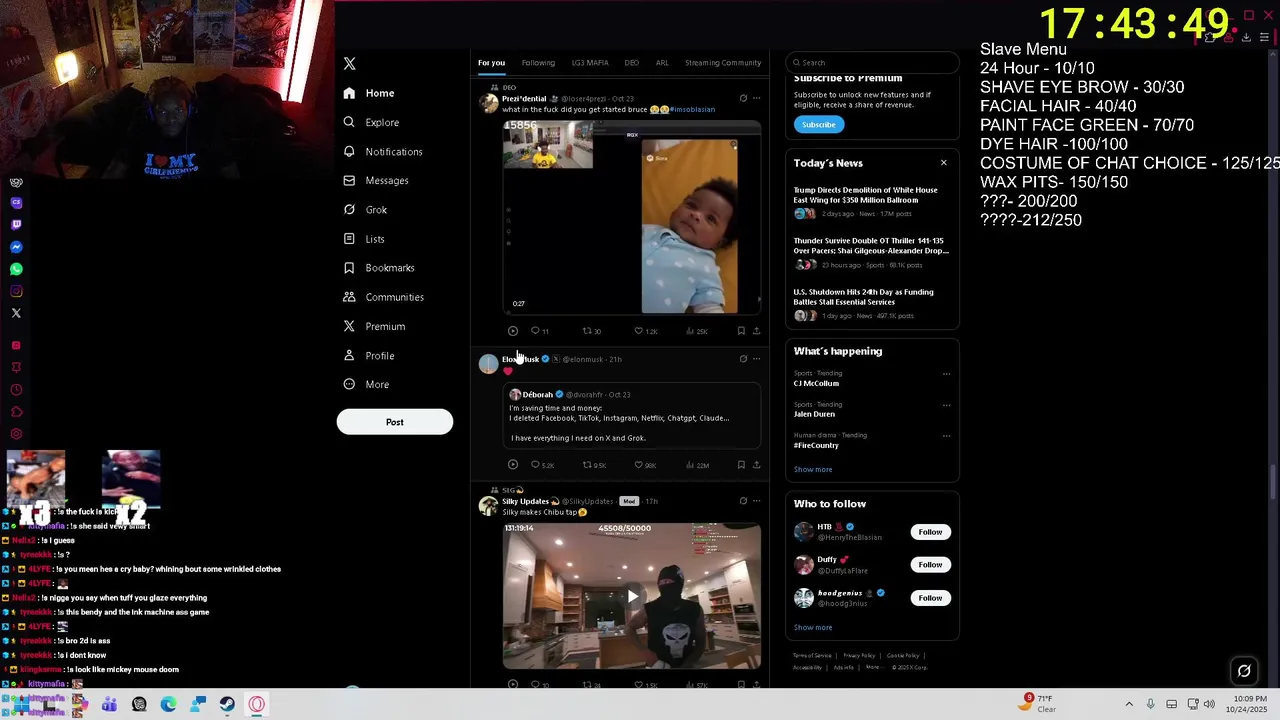Viewport: 1280px width, 720px height.
Task: Open the quoted Déborah post
Action: (x=631, y=416)
